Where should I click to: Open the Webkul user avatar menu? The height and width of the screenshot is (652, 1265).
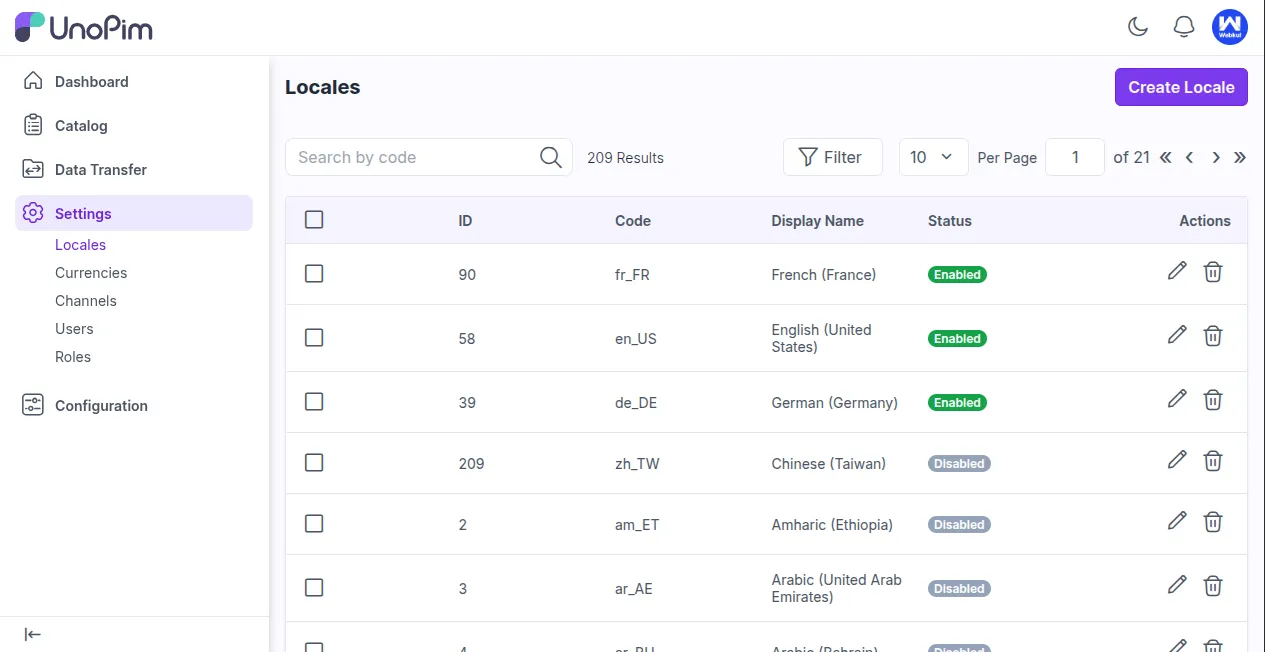coord(1230,27)
